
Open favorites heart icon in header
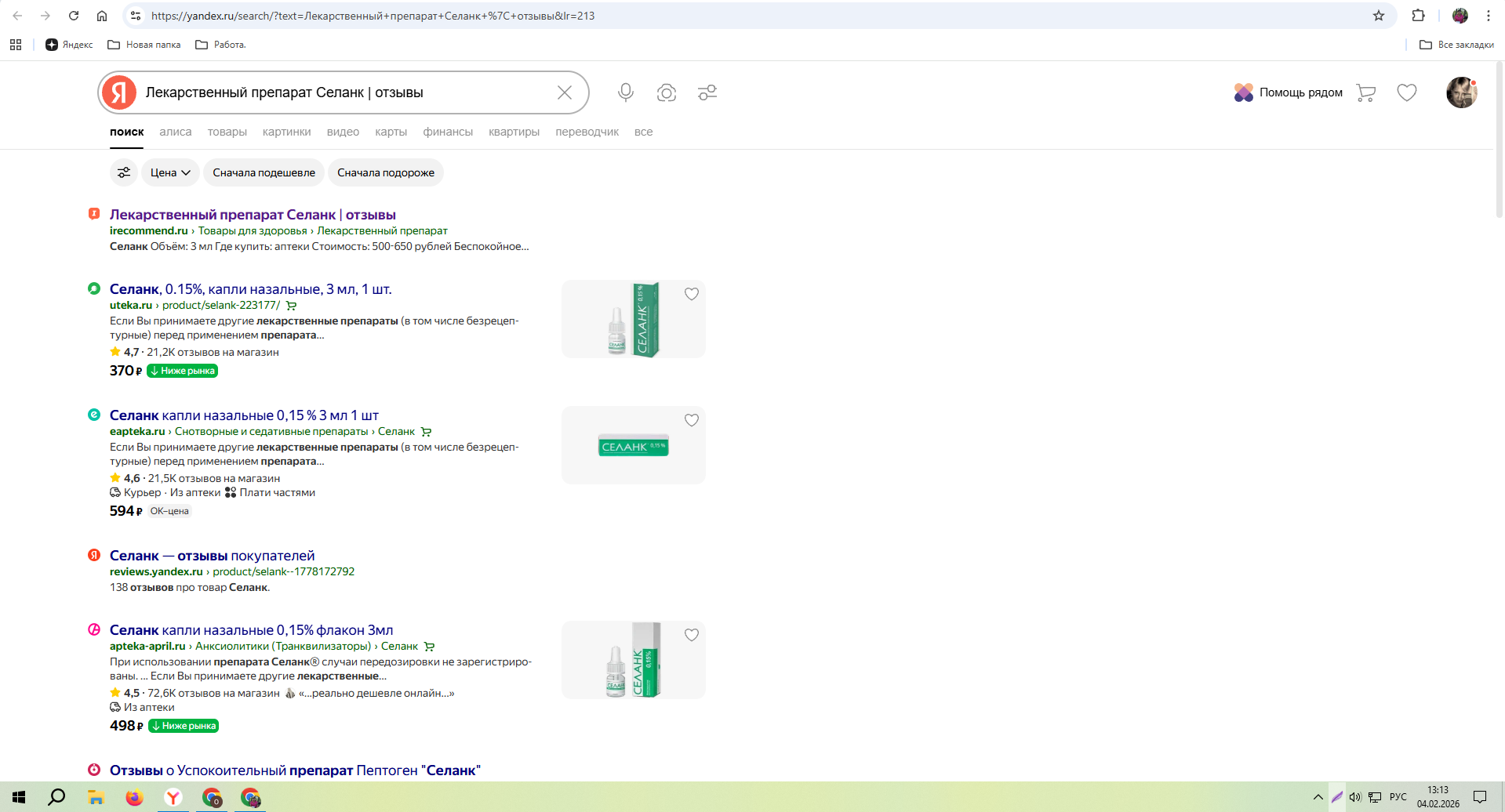pyautogui.click(x=1406, y=92)
